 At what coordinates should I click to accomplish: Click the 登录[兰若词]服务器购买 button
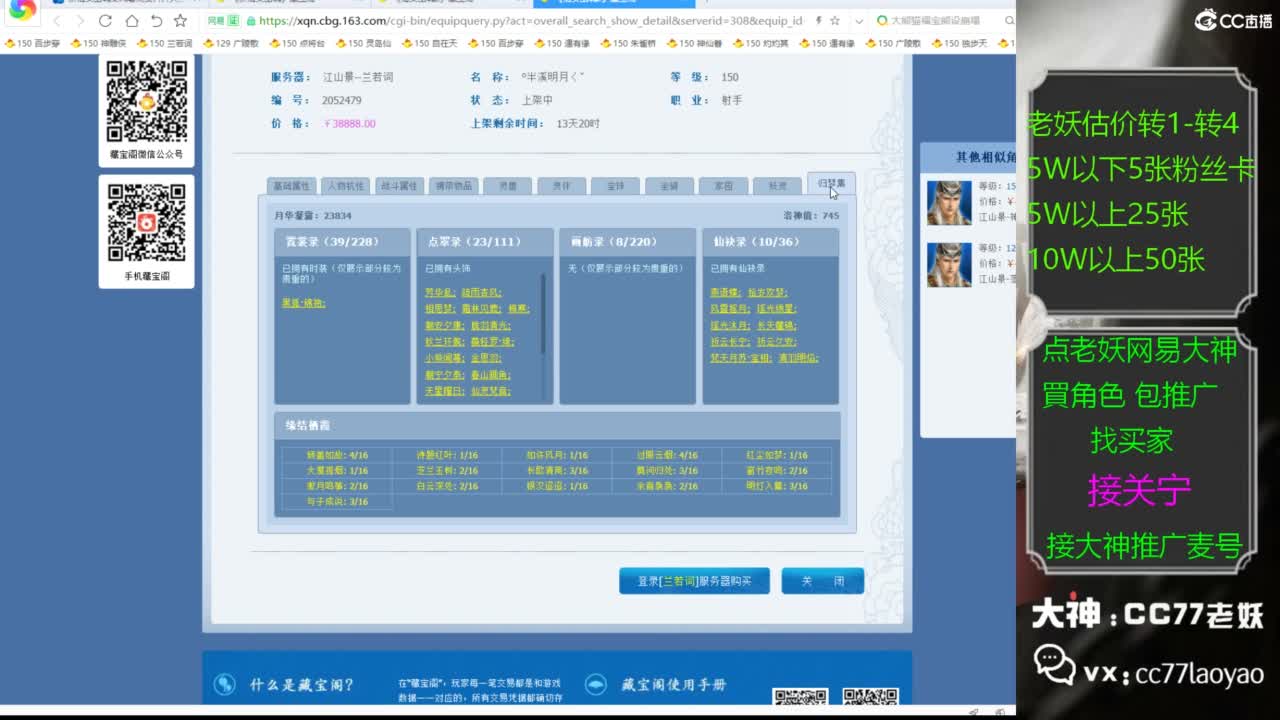(x=694, y=581)
